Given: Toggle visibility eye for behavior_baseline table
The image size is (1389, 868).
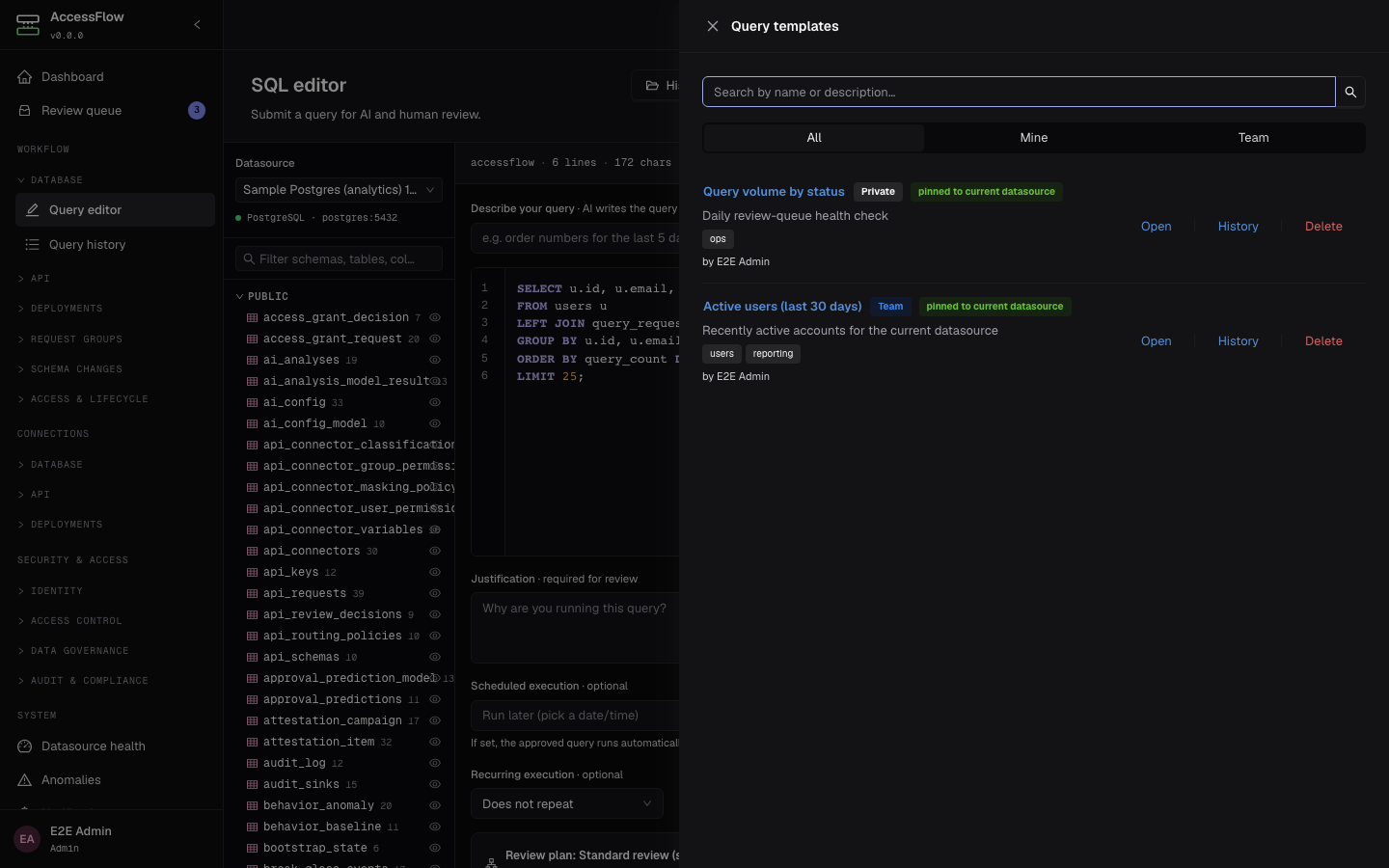Looking at the screenshot, I should (435, 827).
